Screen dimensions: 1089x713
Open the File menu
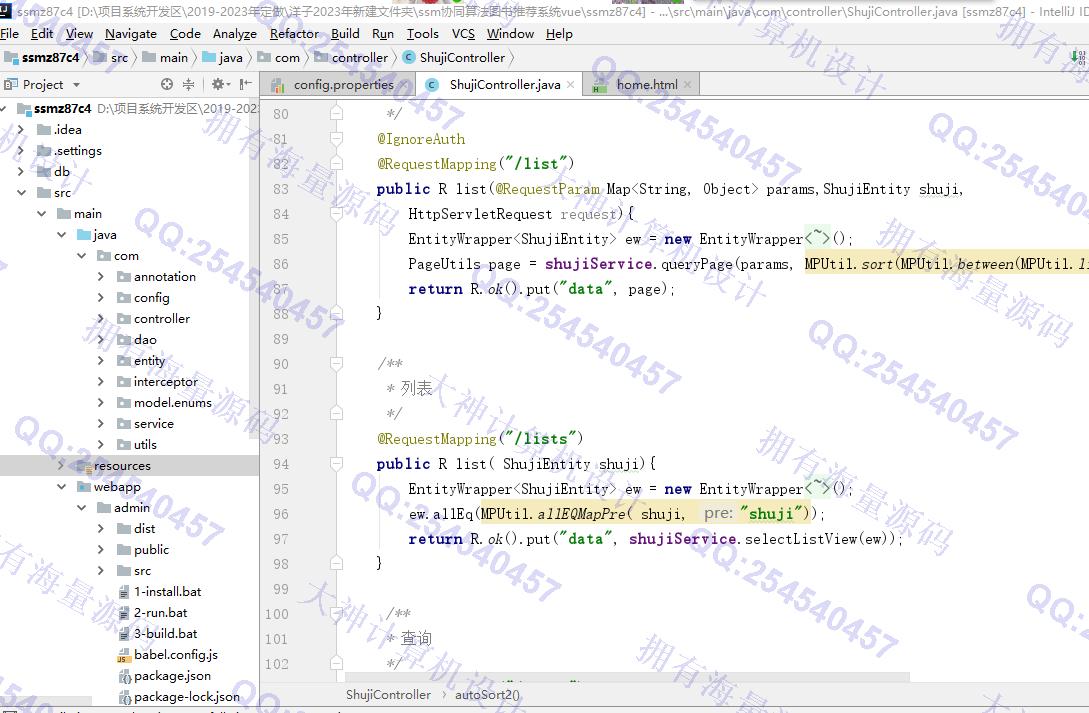pos(10,33)
